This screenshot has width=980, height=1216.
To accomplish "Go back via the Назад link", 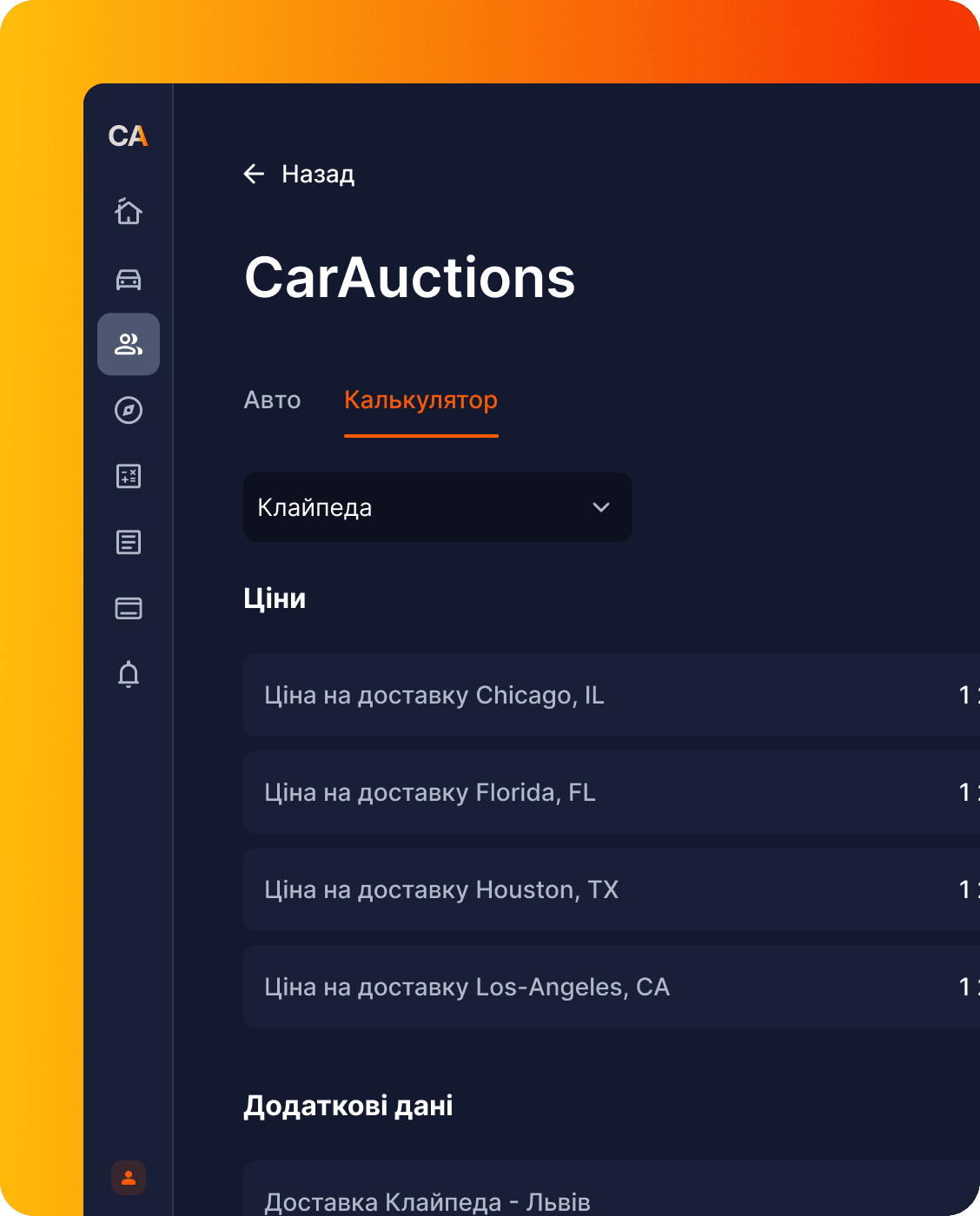I will [318, 175].
